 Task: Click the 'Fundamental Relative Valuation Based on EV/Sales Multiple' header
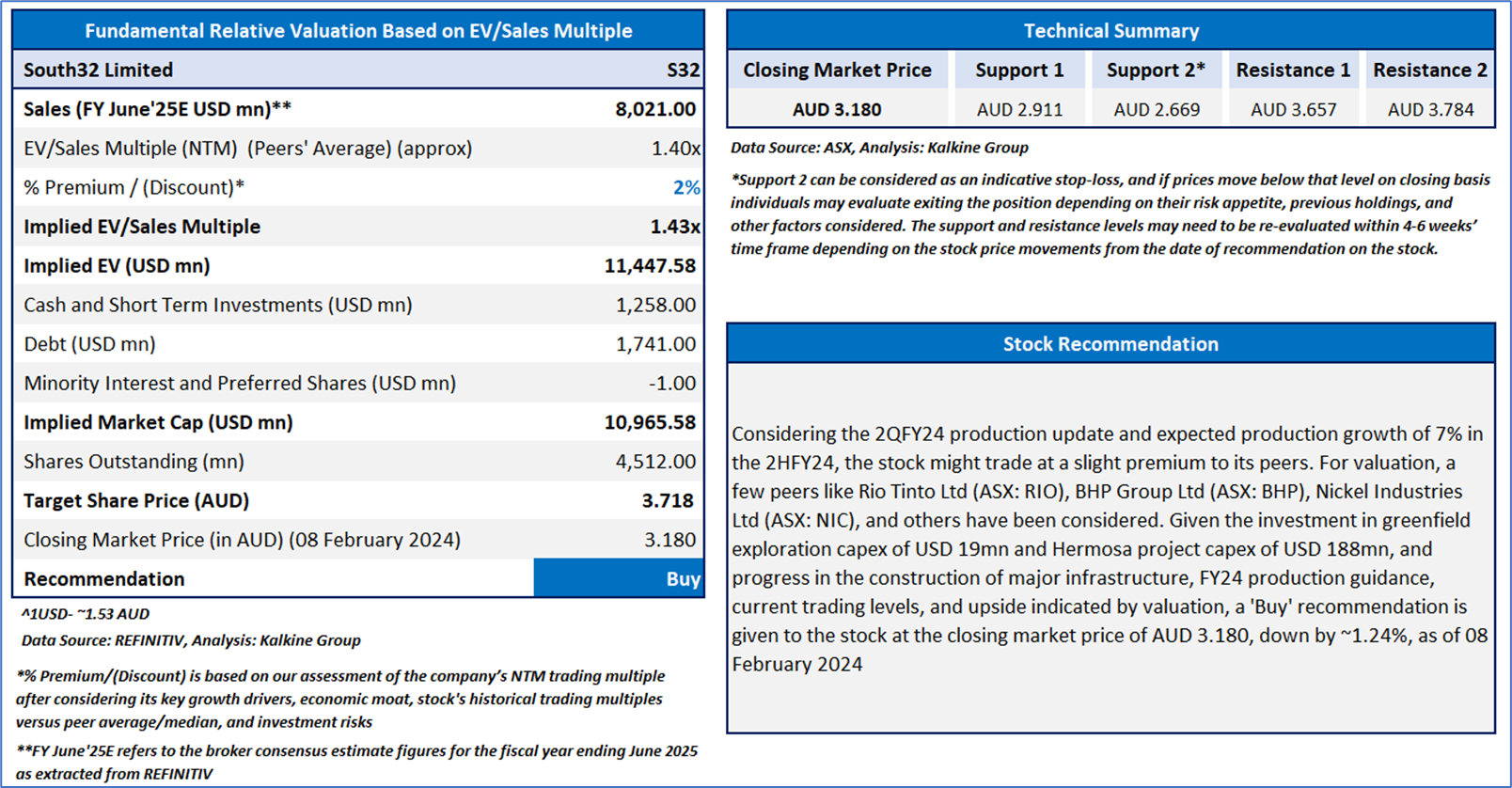coord(358,30)
